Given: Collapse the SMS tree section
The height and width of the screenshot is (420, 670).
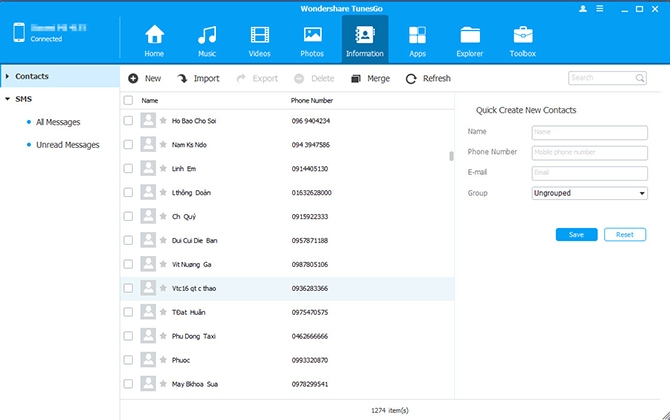Looking at the screenshot, I should pos(7,99).
